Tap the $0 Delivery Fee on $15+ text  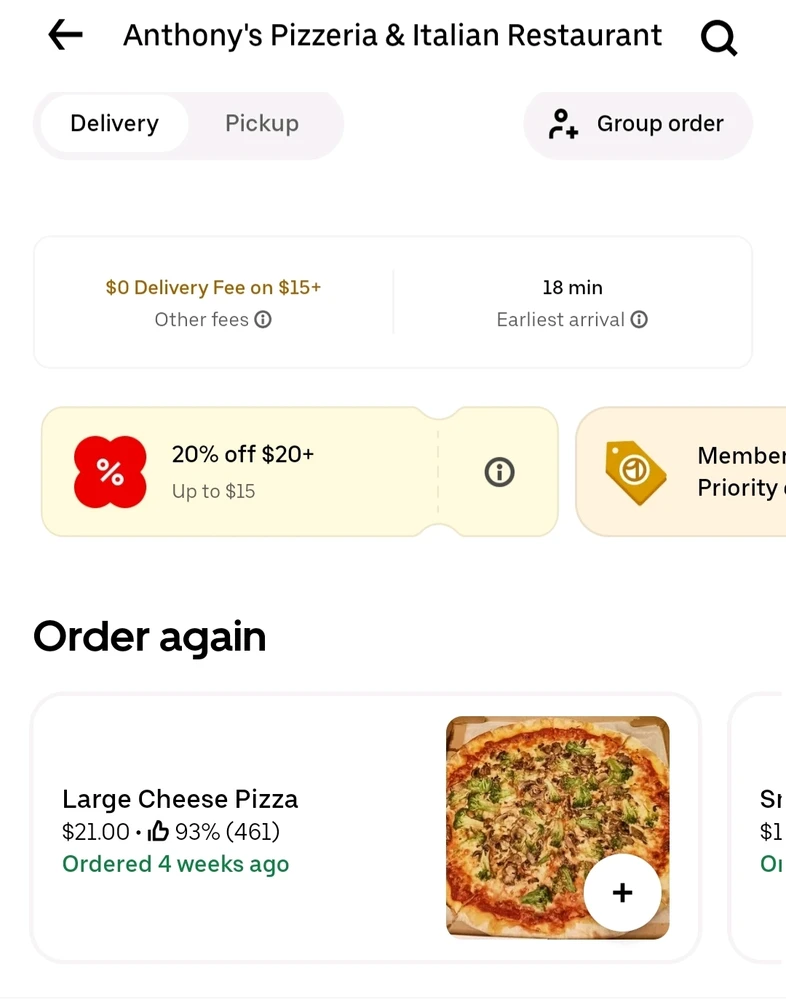213,288
